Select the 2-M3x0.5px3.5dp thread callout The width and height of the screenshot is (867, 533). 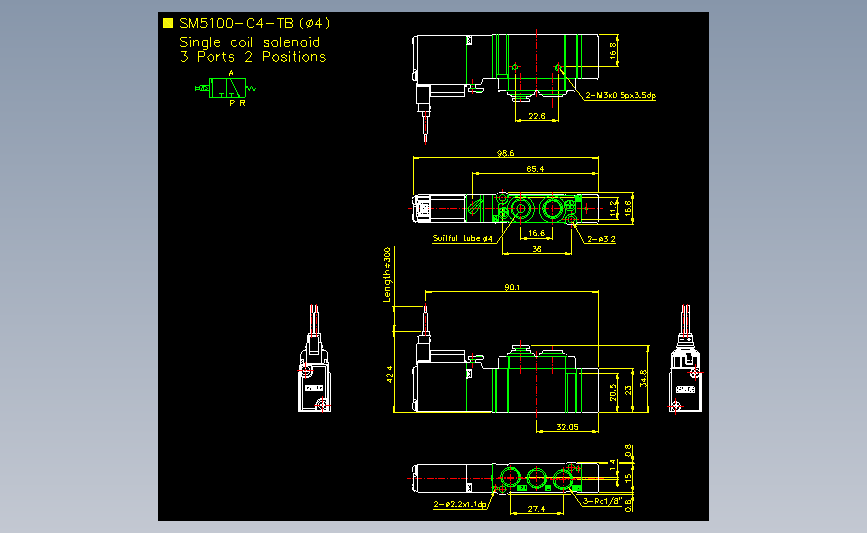point(620,95)
